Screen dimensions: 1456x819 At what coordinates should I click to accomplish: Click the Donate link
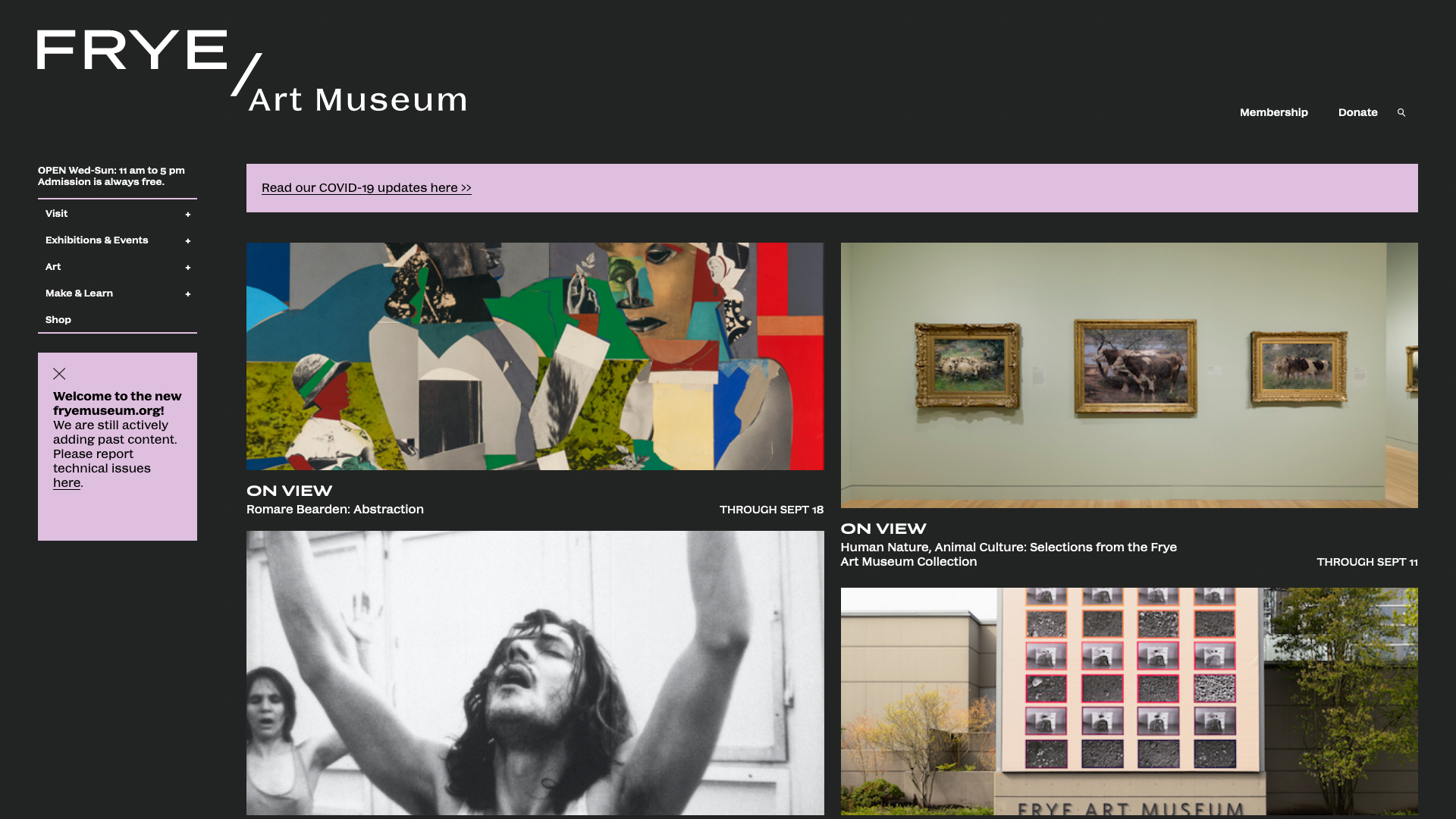[x=1357, y=112]
